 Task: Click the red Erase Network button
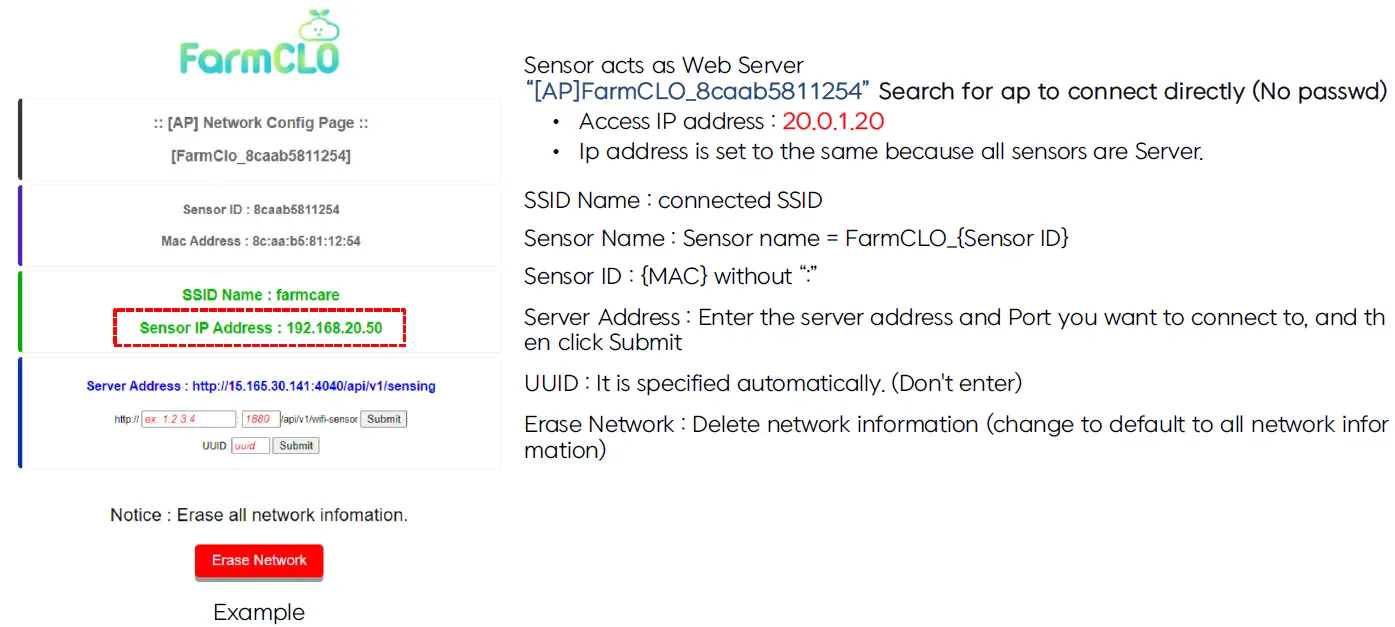(x=259, y=561)
